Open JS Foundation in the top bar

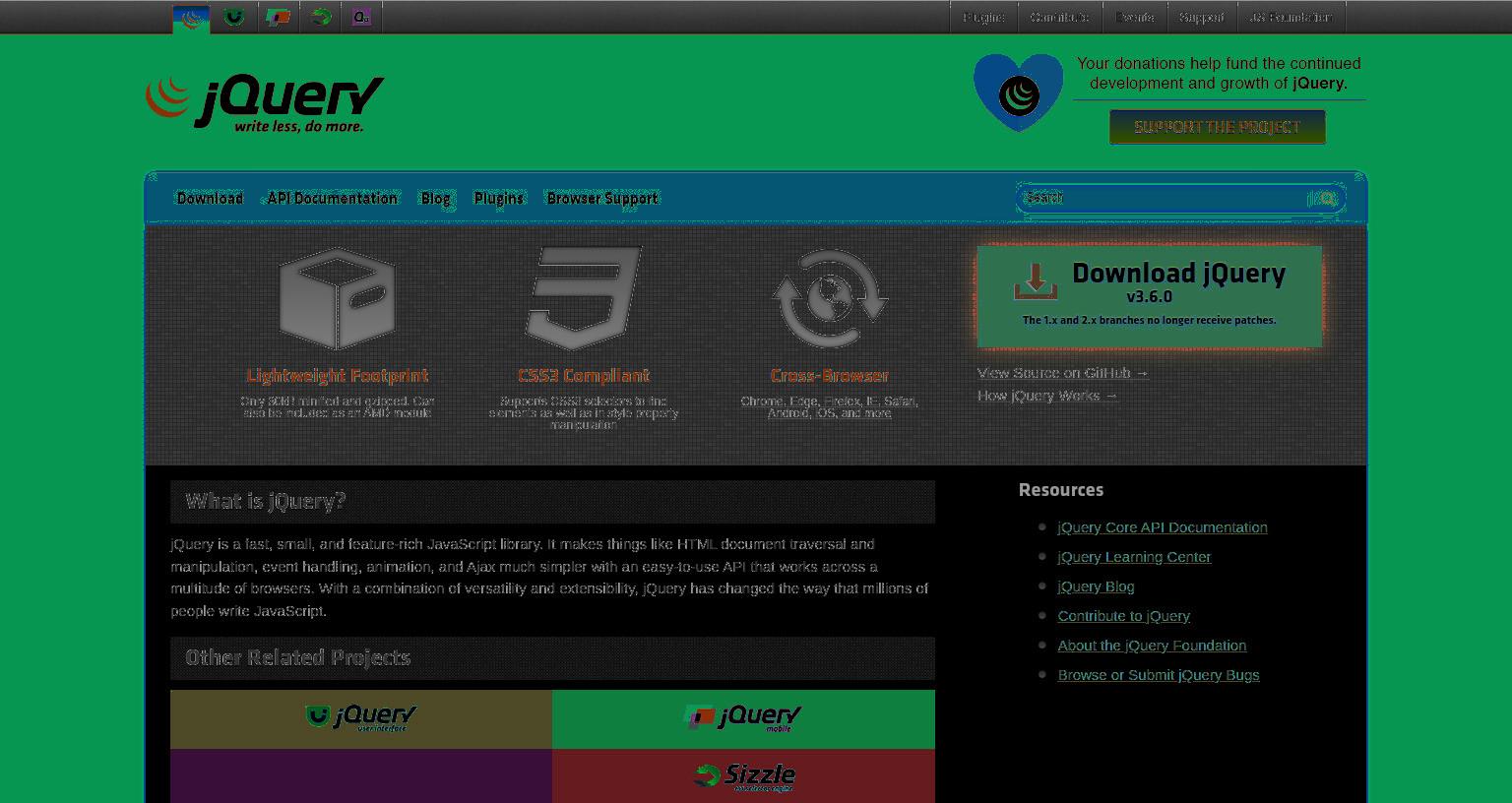1291,18
